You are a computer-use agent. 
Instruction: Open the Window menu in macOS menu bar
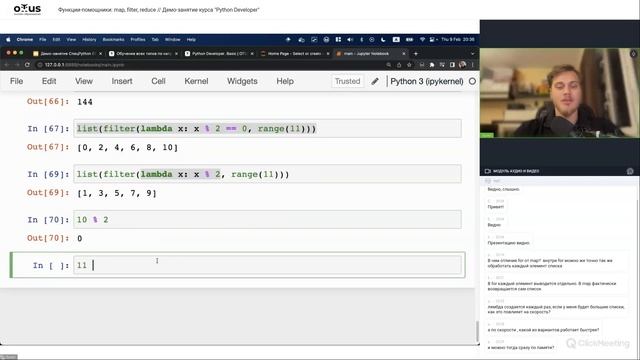[173, 40]
